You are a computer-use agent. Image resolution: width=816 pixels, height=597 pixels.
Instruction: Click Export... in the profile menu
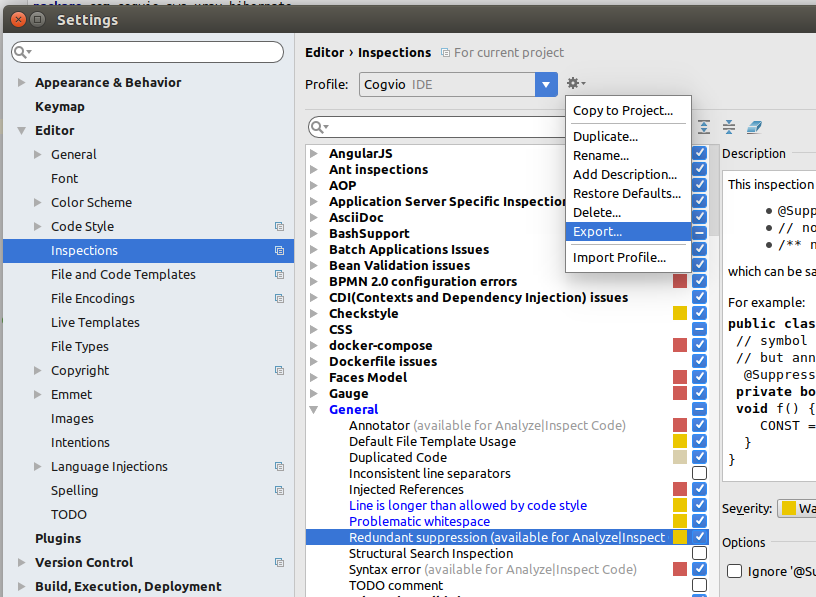tap(628, 232)
